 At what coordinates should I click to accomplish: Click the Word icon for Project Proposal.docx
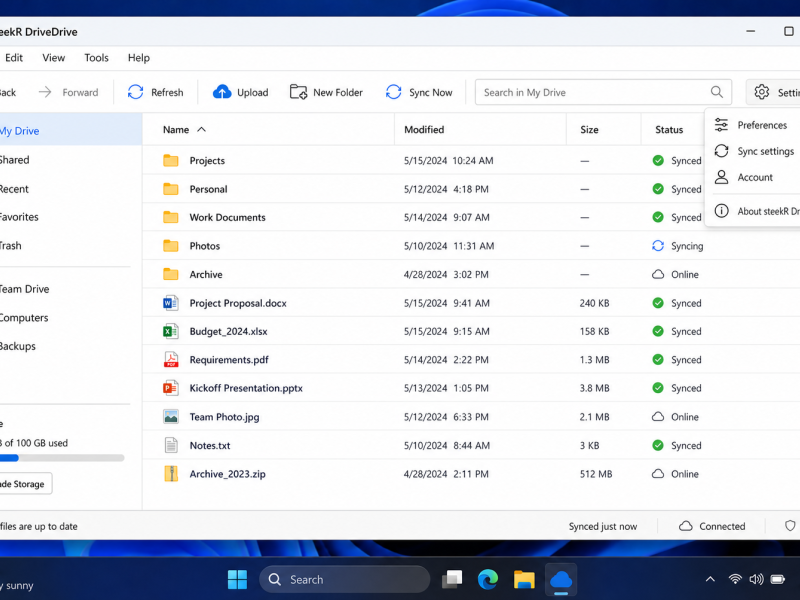170,303
